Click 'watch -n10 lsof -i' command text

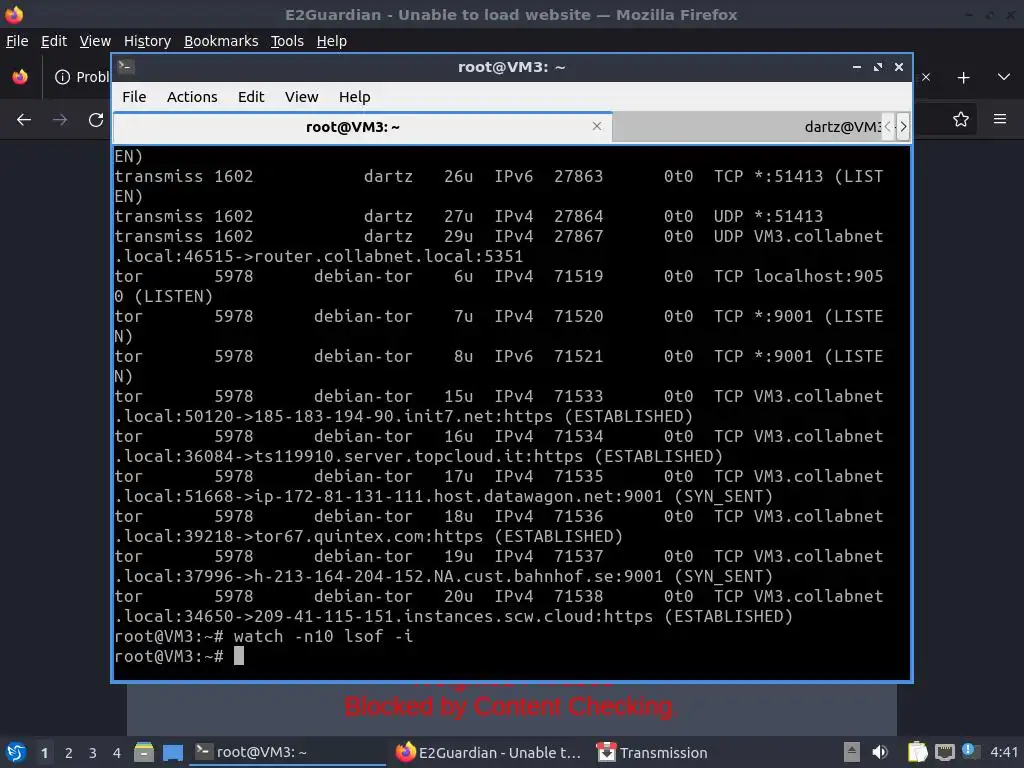[x=323, y=636]
